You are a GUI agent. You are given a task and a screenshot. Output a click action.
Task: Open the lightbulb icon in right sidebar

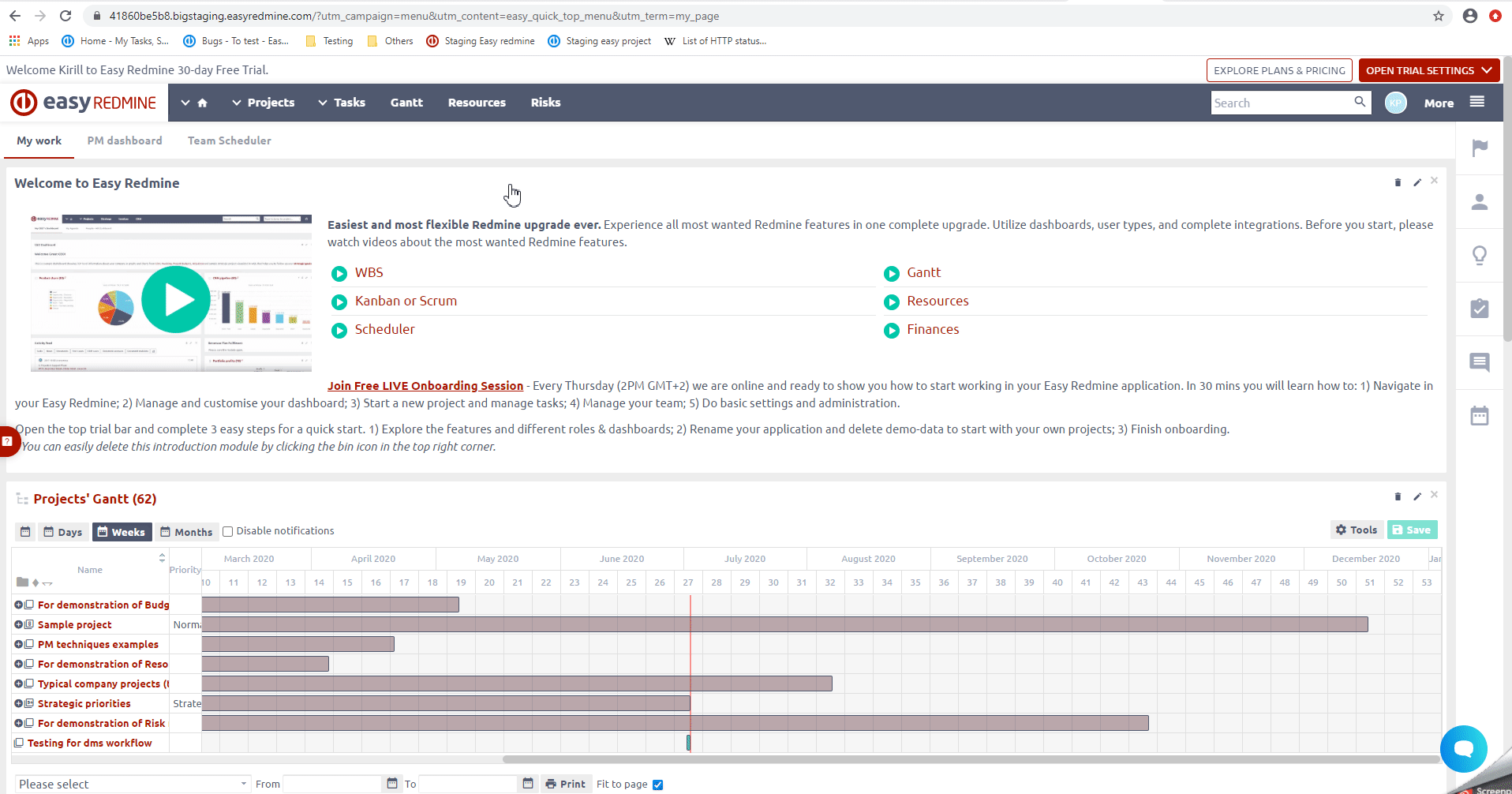click(1480, 255)
